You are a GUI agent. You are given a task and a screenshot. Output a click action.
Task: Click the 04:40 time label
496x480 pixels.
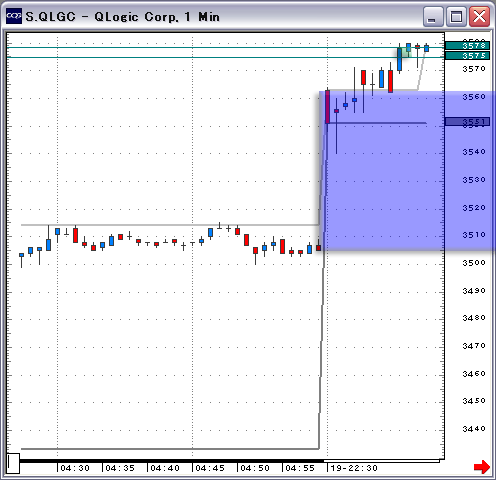pos(165,468)
